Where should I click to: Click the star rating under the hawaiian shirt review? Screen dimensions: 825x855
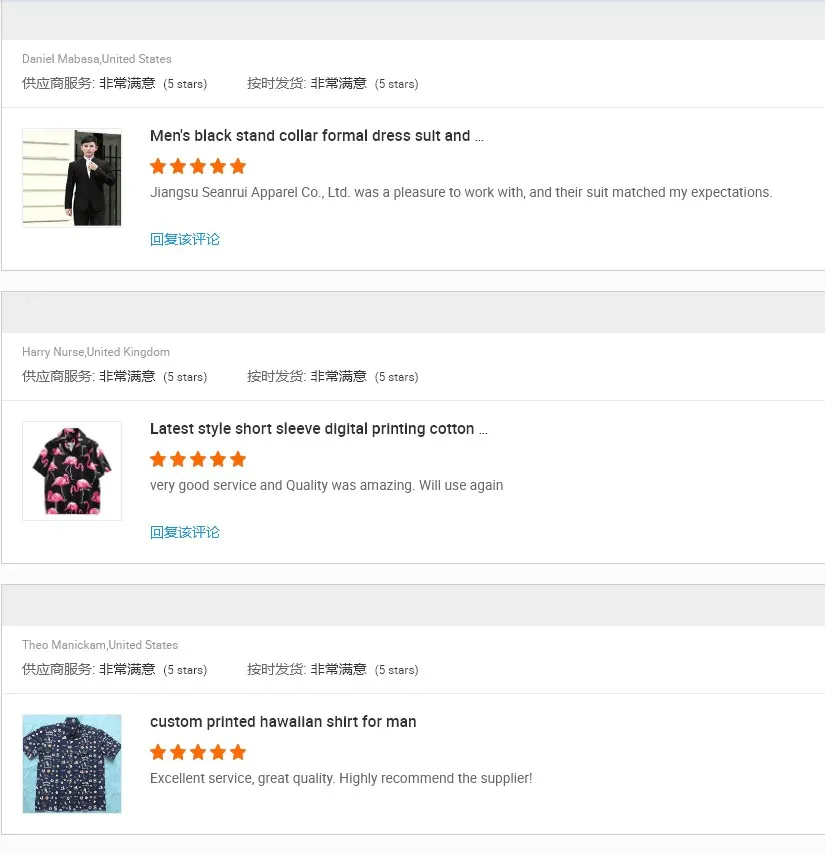click(198, 752)
